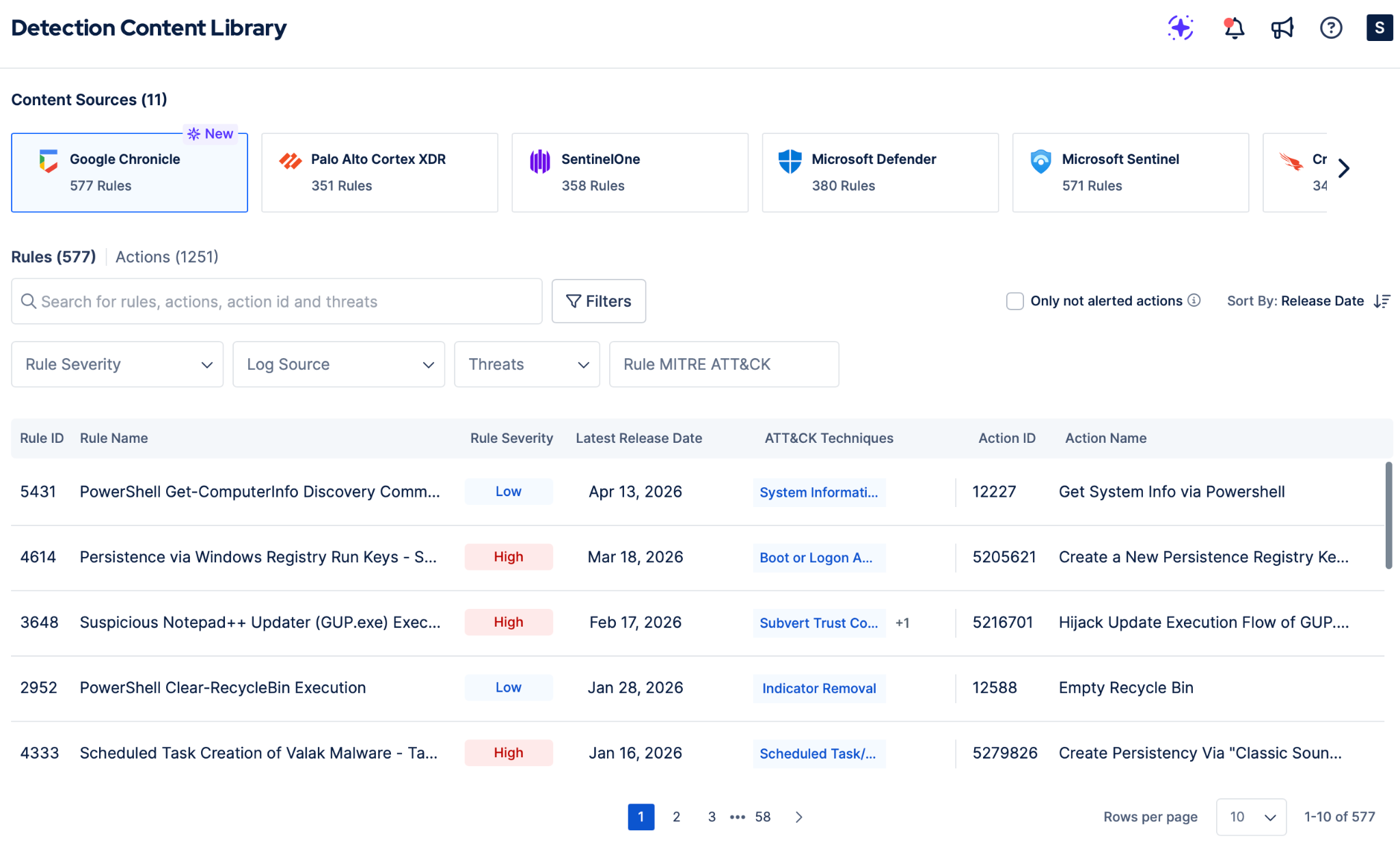This screenshot has width=1400, height=846.
Task: Open rule Scheduled Task Creation of Valak Malware
Action: 259,753
